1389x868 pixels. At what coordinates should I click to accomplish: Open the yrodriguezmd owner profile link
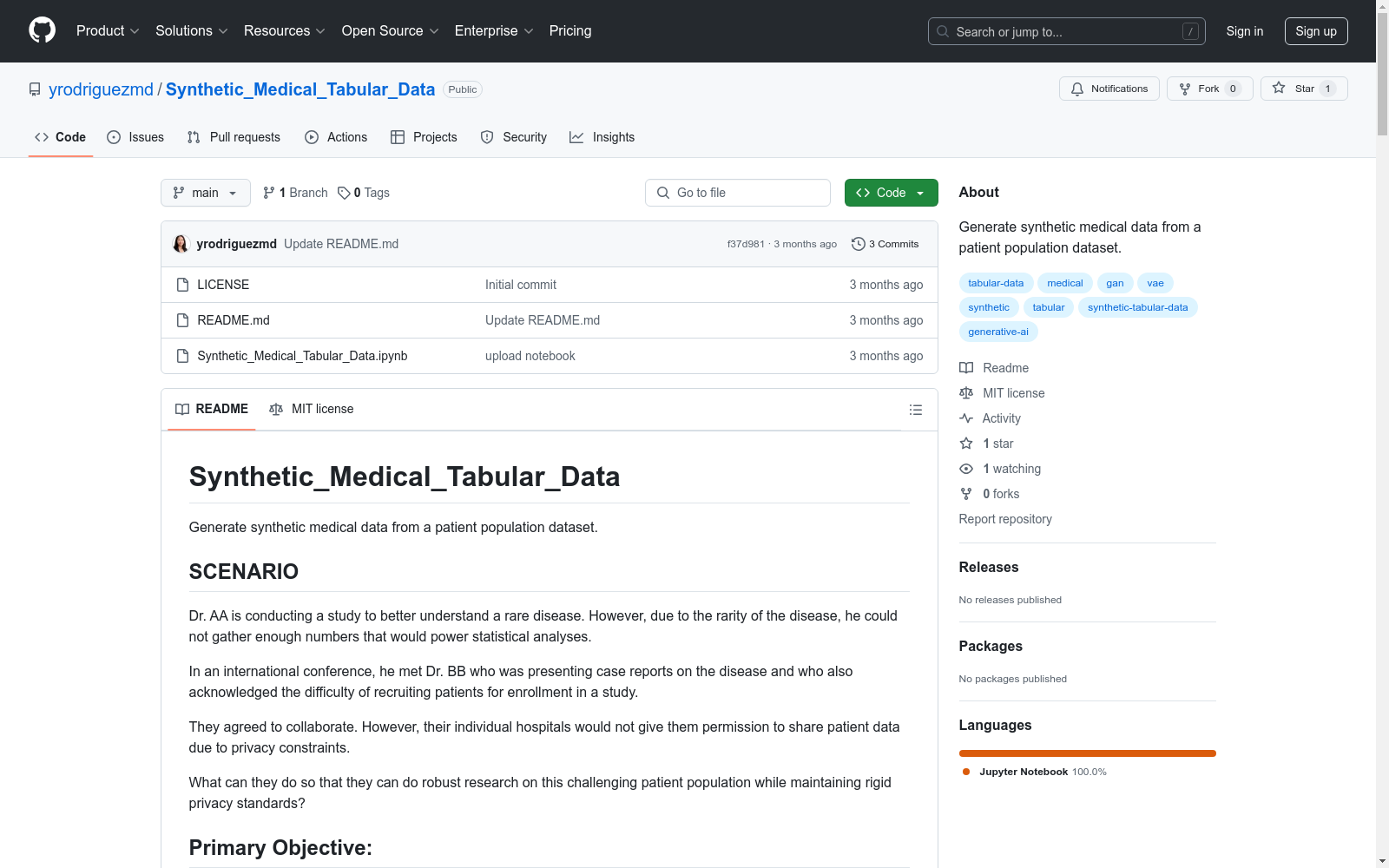[101, 89]
